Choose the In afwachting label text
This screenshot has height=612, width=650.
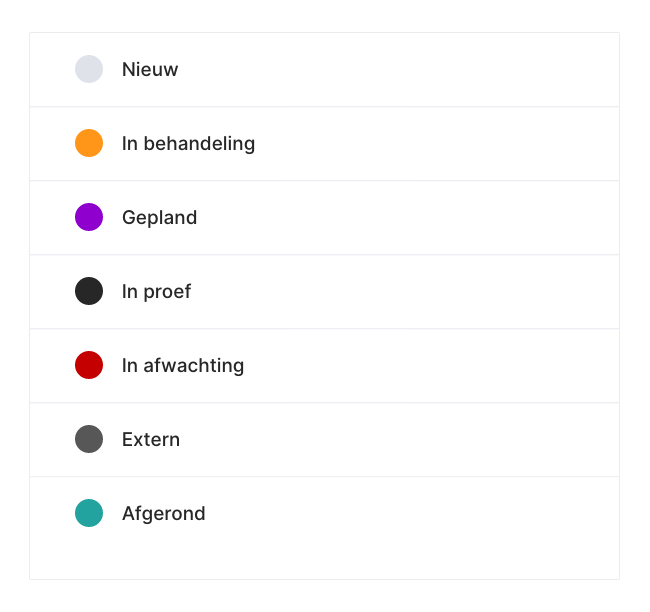[x=183, y=366]
